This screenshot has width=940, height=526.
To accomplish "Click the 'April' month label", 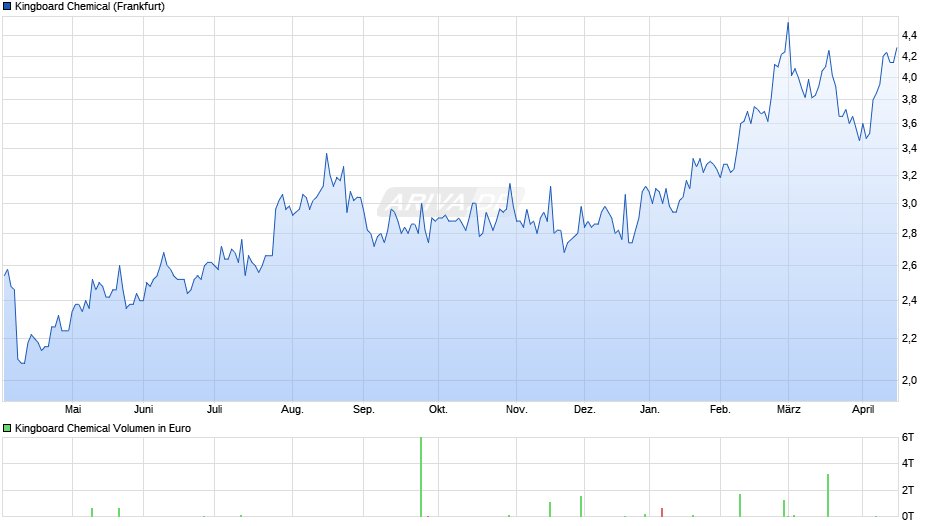I will (x=863, y=410).
